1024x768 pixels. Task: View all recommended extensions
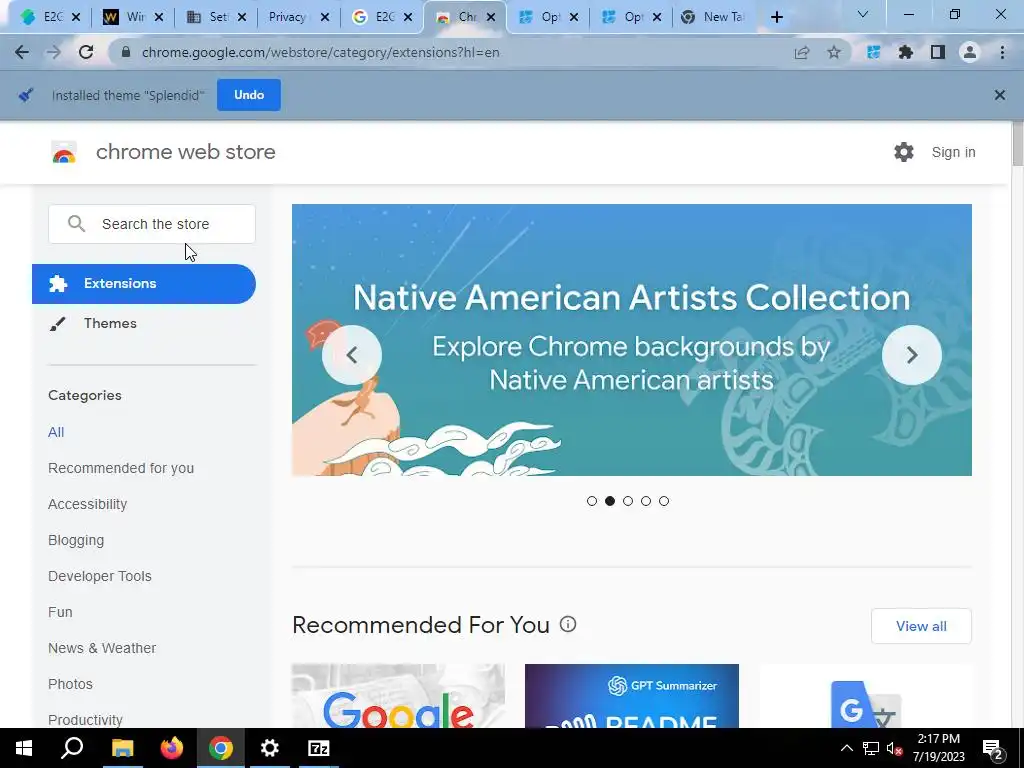tap(921, 626)
